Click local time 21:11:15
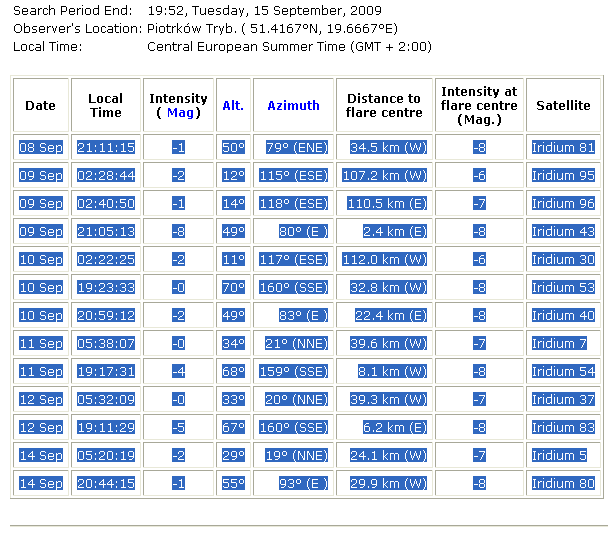Image resolution: width=613 pixels, height=533 pixels. tap(106, 147)
